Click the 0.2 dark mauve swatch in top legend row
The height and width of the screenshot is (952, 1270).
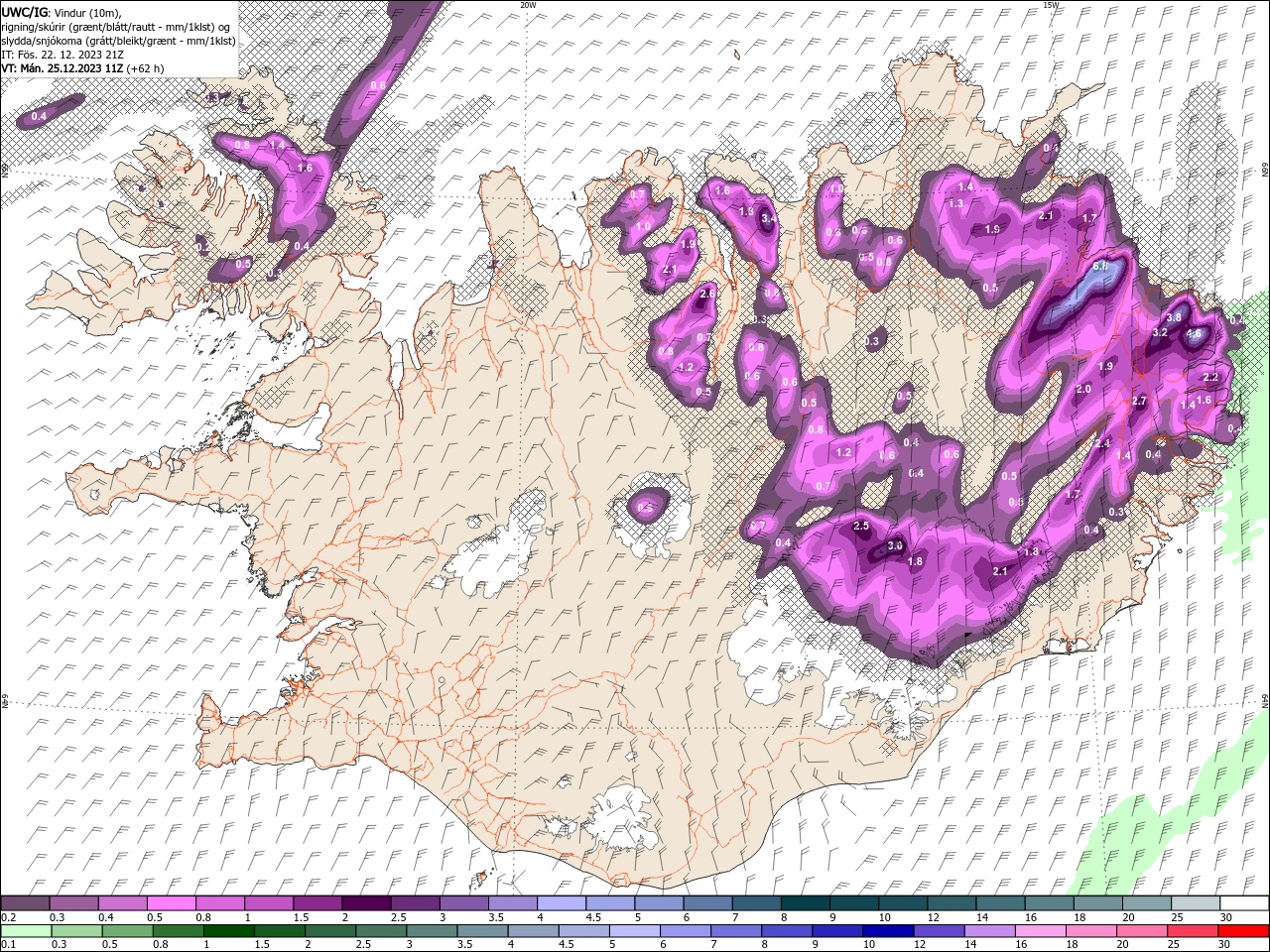point(25,903)
